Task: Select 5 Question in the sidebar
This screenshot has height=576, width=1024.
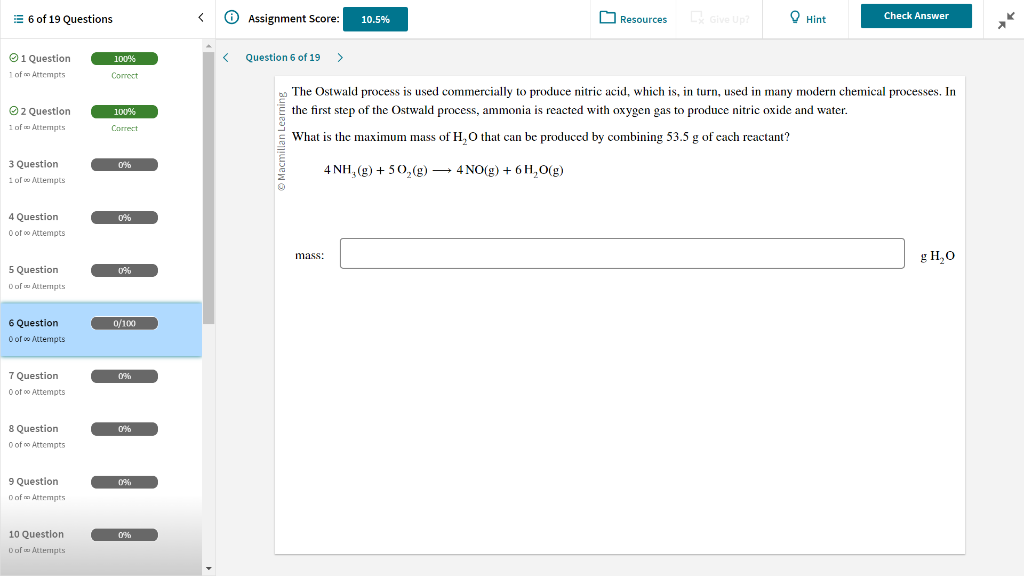Action: click(101, 277)
